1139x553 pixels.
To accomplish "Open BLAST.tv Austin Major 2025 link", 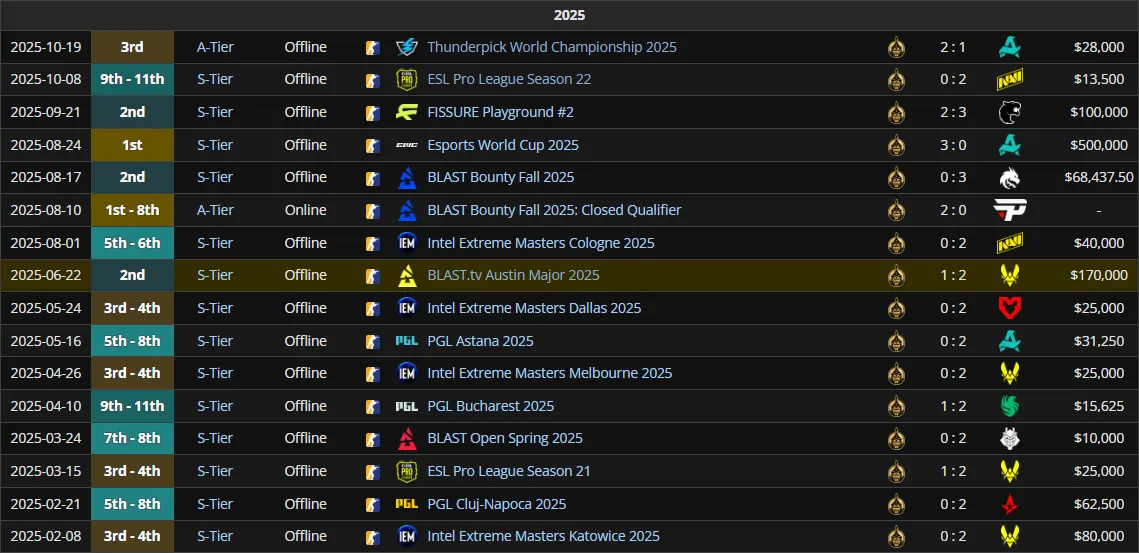I will (x=514, y=275).
